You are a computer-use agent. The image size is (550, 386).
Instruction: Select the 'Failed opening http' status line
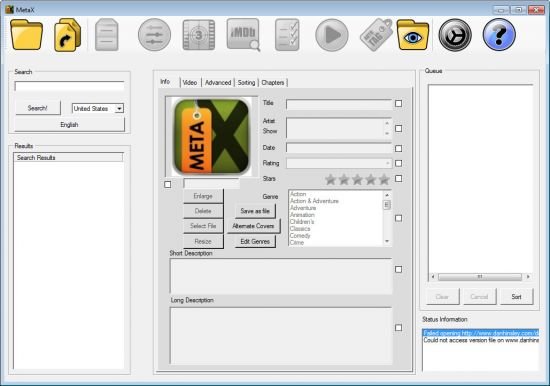[x=481, y=333]
